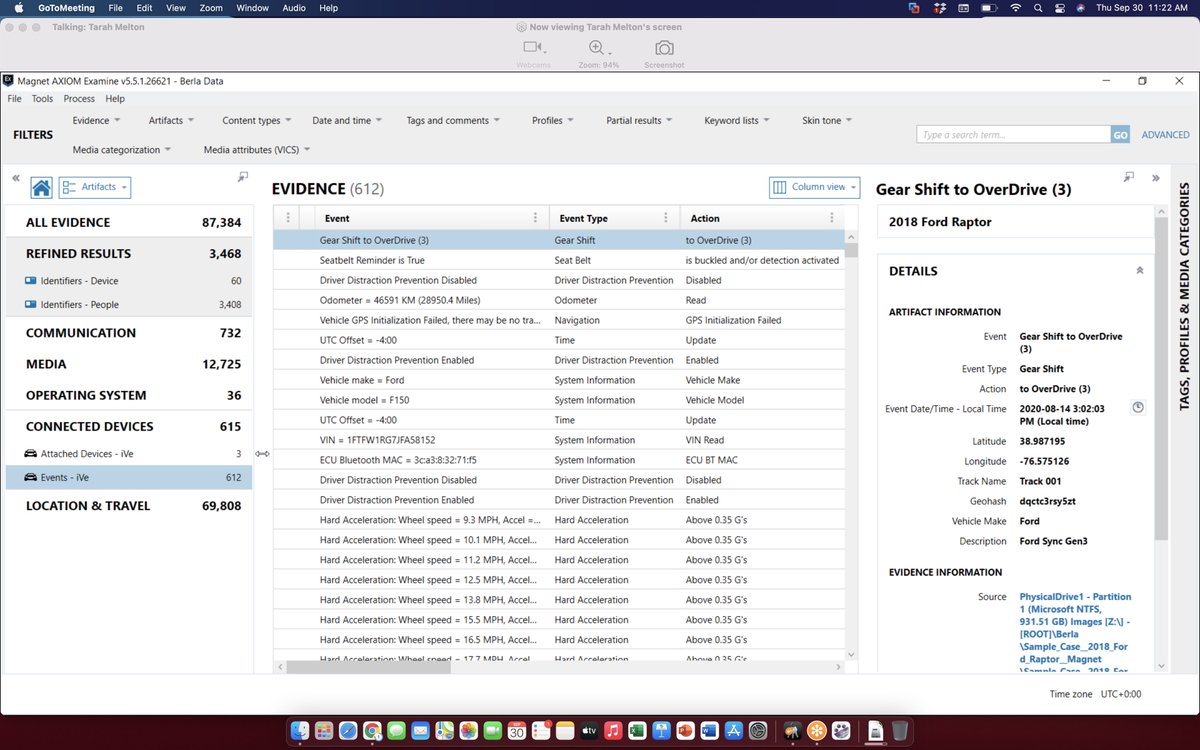Open the Skin tone filter dropdown

pyautogui.click(x=827, y=120)
